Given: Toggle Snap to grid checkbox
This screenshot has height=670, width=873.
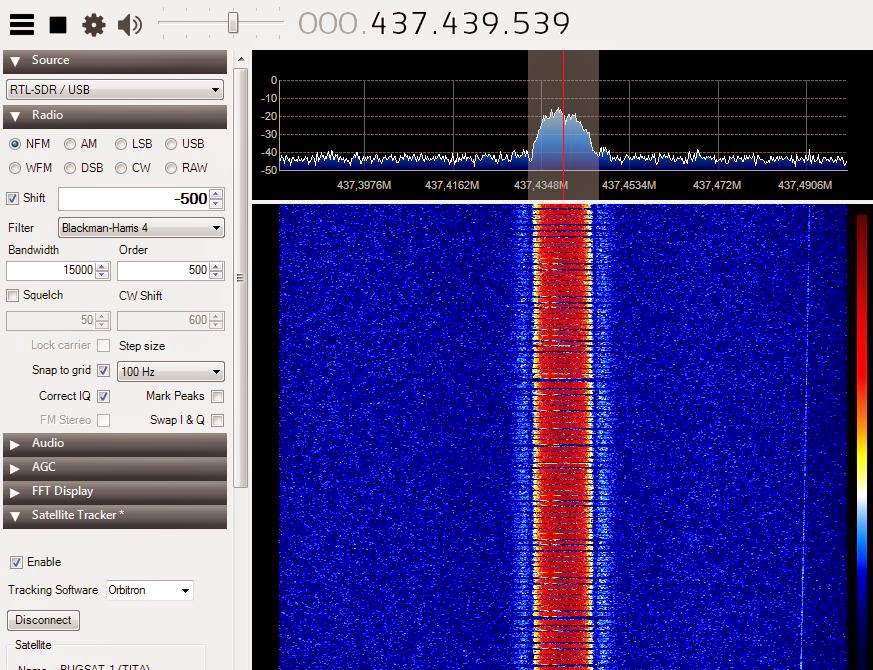Looking at the screenshot, I should [x=104, y=370].
